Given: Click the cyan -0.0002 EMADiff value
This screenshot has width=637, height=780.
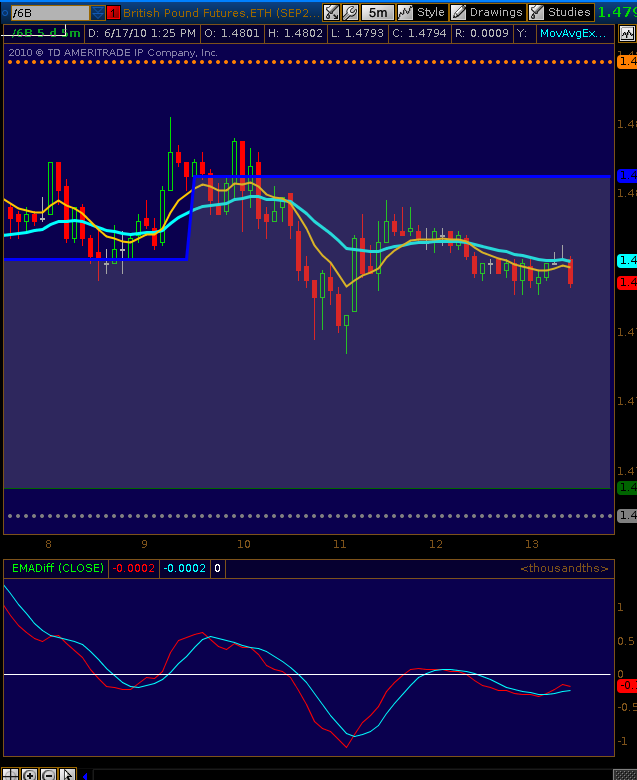Looking at the screenshot, I should pos(184,568).
